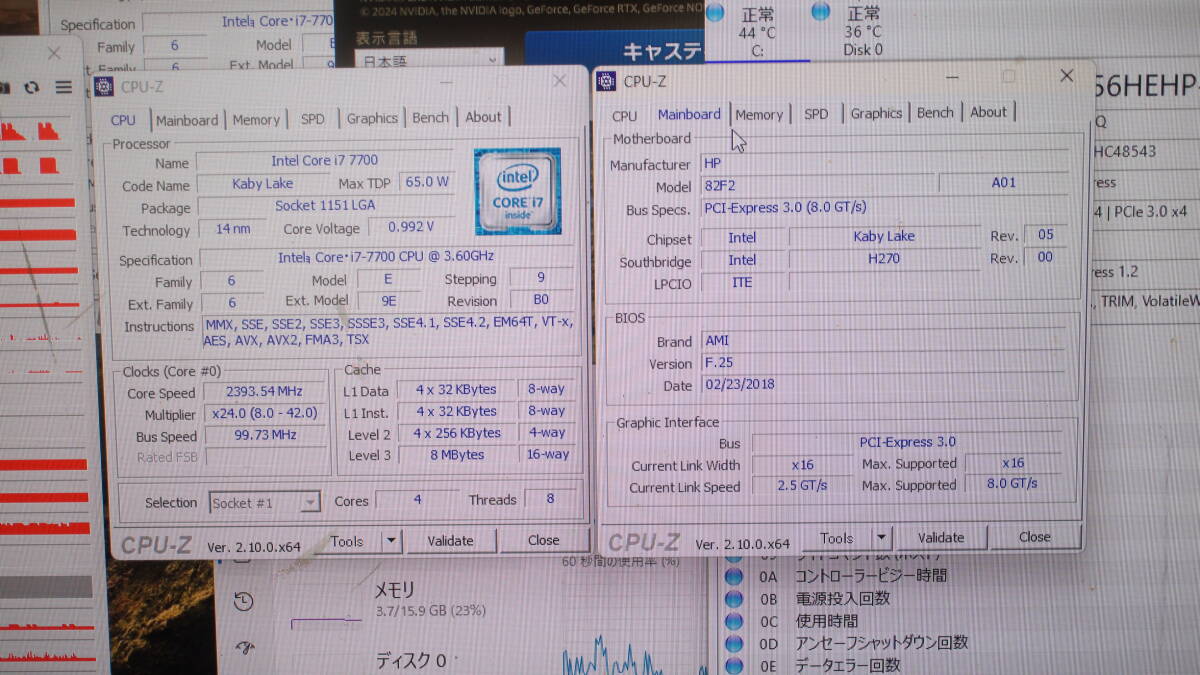Open the 表示言語 日本語 language dropdown
The height and width of the screenshot is (675, 1200).
click(429, 60)
